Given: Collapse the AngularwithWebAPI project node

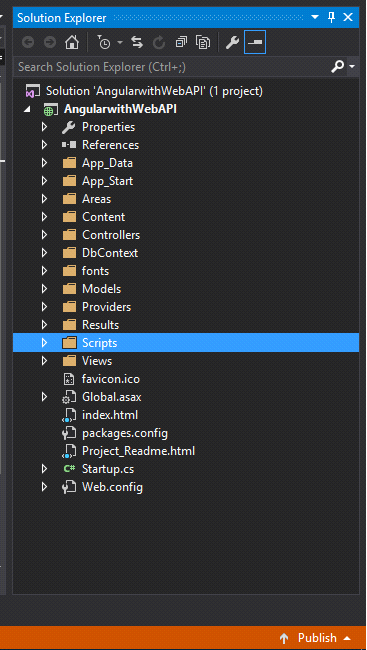Looking at the screenshot, I should [28, 110].
